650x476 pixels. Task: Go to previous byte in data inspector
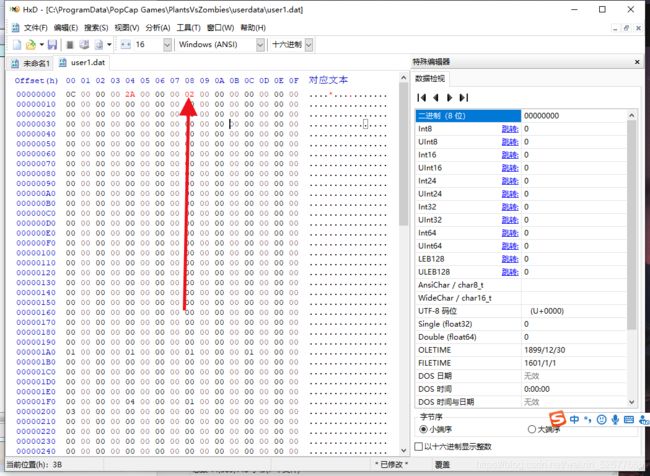(436, 97)
